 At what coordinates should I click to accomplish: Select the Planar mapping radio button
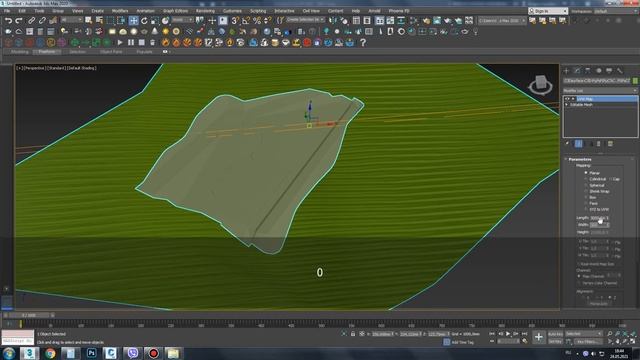pos(586,173)
